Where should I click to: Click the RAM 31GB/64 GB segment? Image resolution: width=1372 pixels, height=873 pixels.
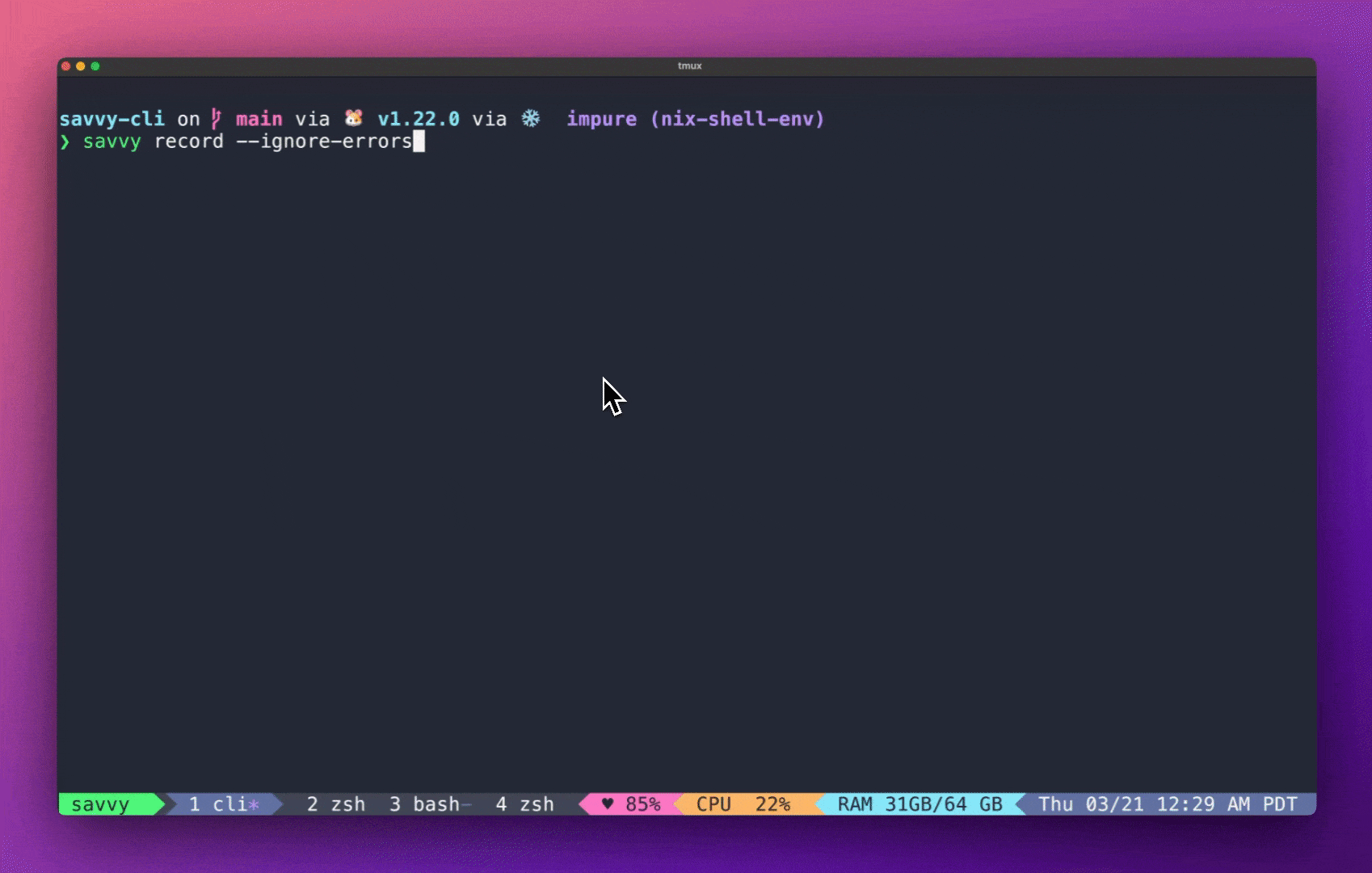(x=917, y=803)
